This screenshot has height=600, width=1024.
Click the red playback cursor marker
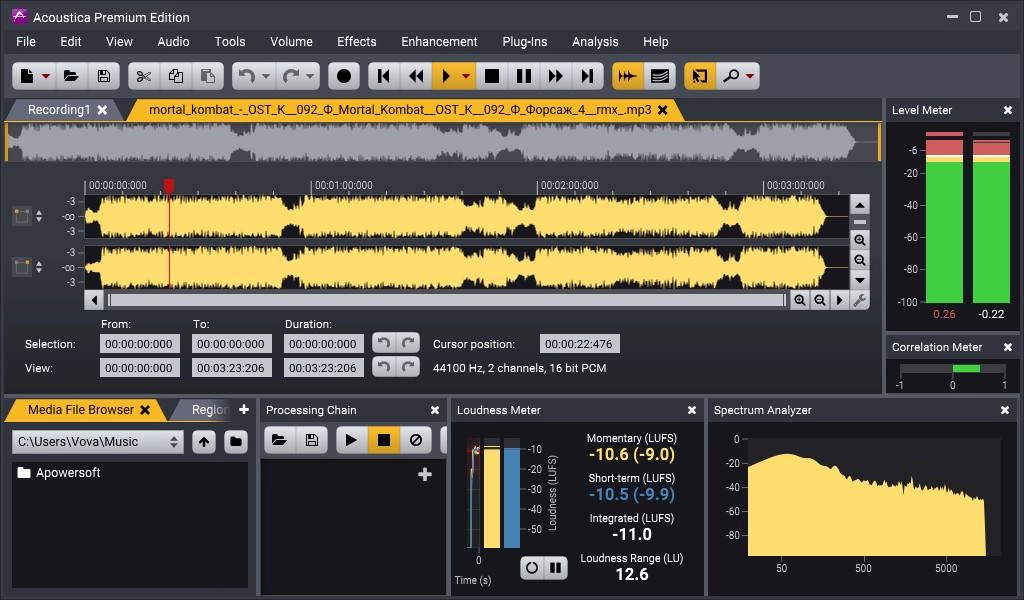168,186
